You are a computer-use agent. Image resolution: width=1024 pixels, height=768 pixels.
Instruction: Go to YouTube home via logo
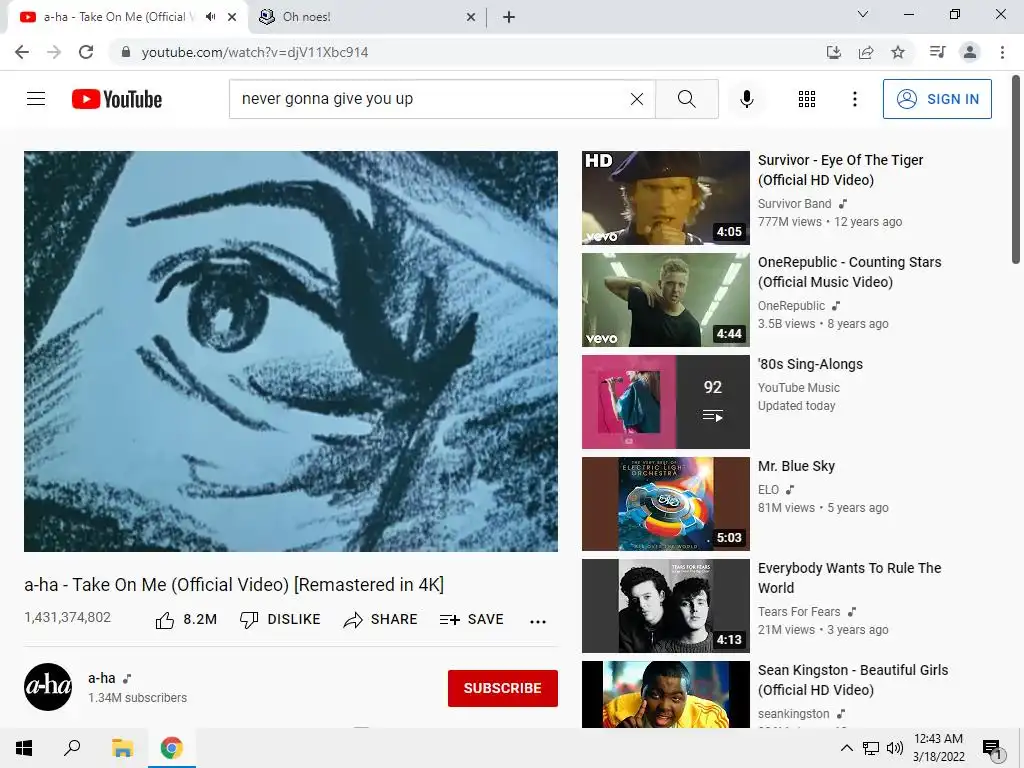(117, 99)
